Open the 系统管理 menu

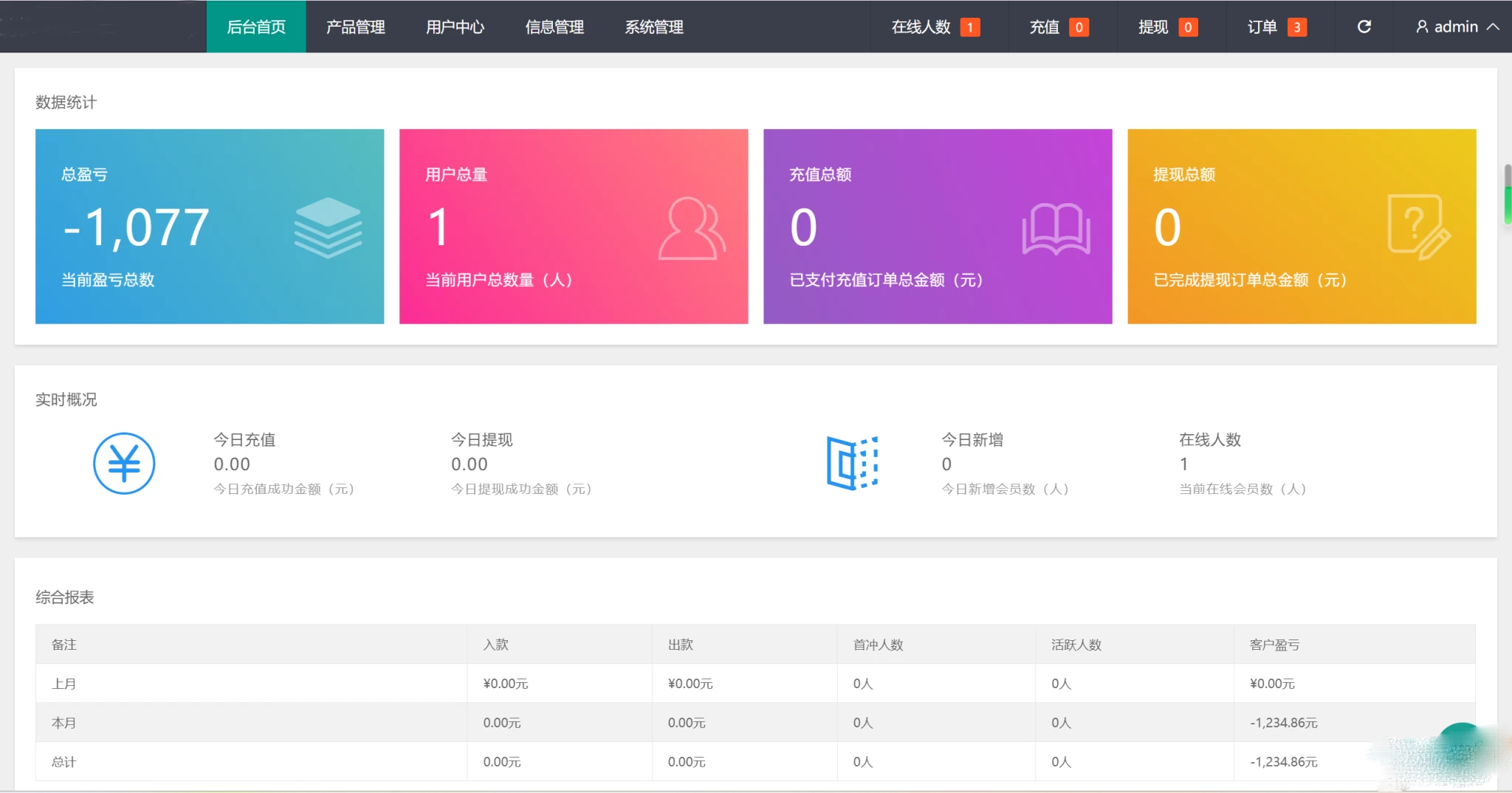pos(653,27)
